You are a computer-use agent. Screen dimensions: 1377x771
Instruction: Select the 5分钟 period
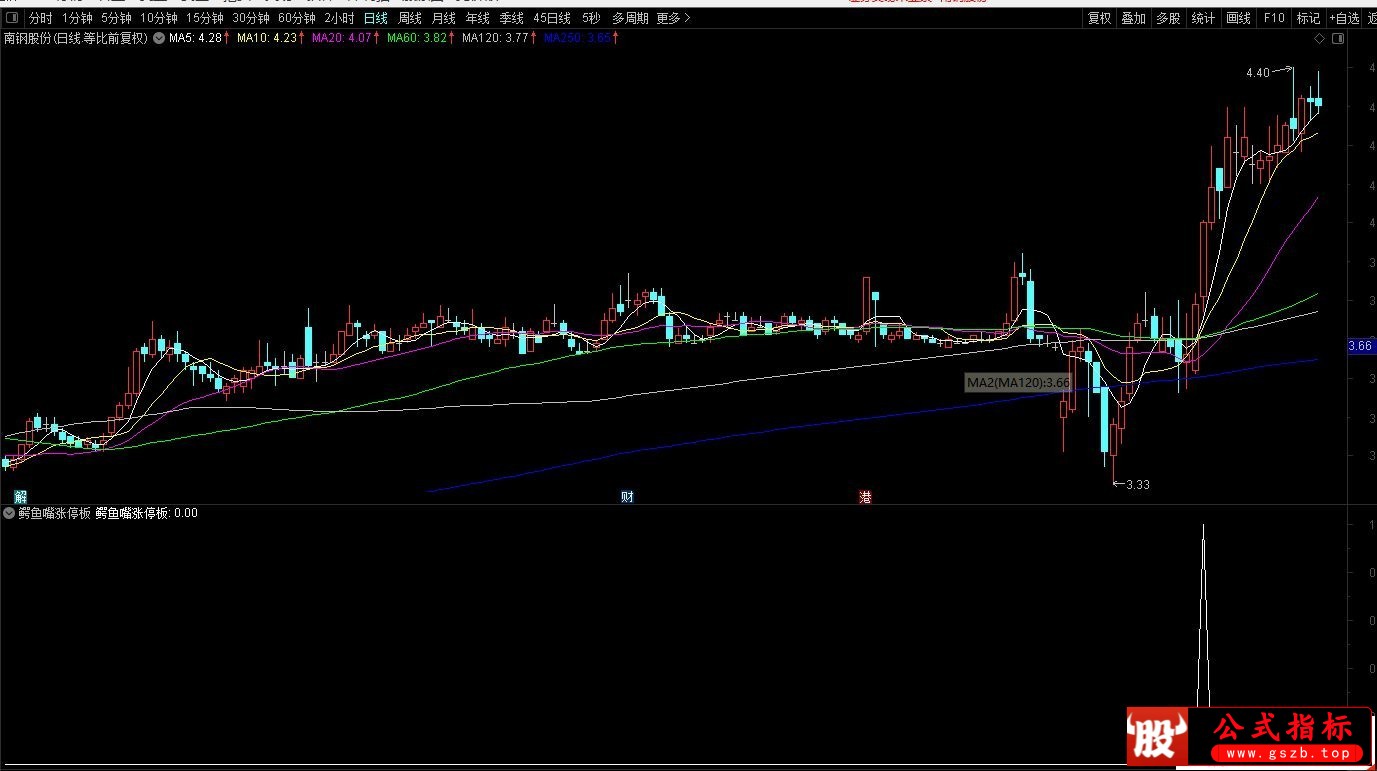tap(116, 18)
